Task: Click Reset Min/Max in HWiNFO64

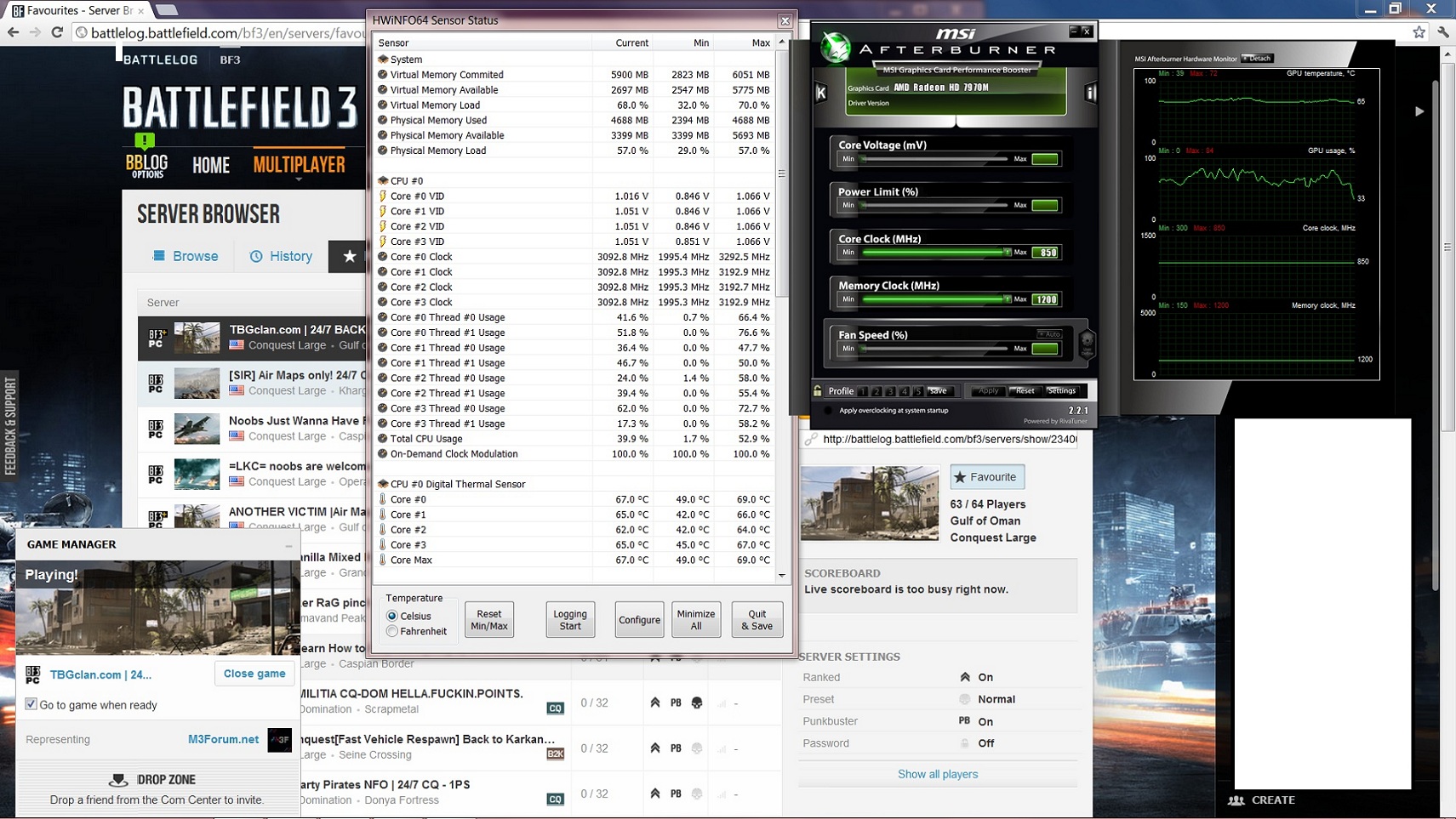Action: (x=489, y=620)
